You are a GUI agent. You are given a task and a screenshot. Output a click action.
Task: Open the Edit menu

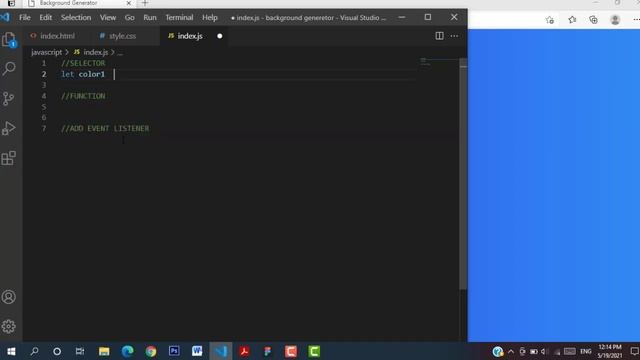click(x=45, y=18)
